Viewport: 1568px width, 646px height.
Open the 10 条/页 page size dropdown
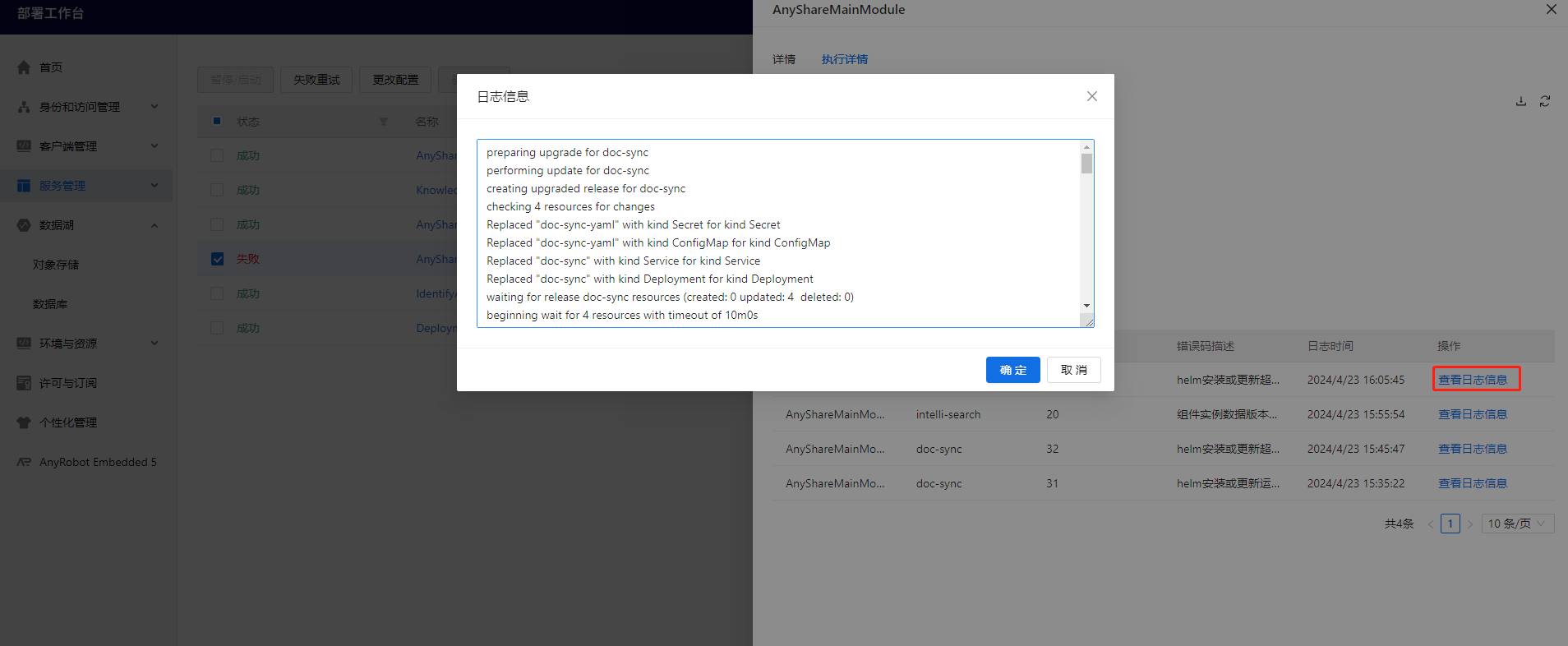[x=1518, y=524]
